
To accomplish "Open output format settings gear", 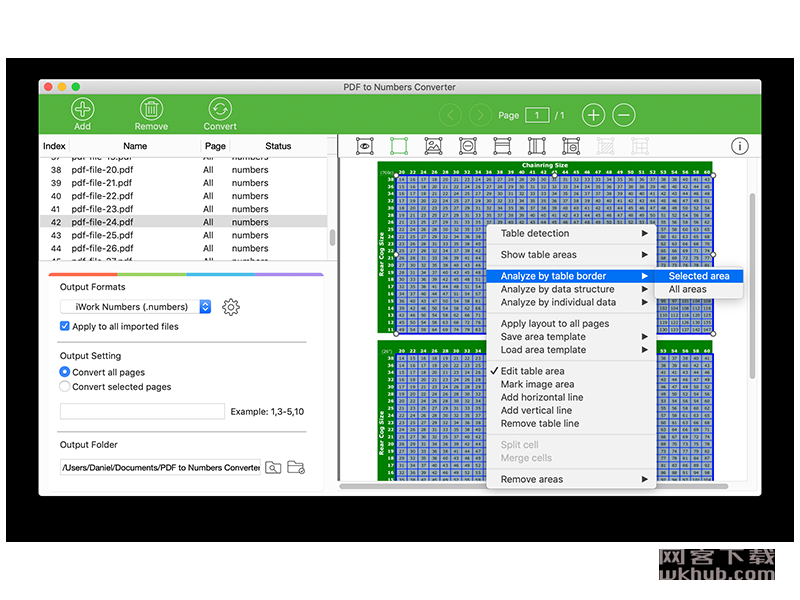I will pyautogui.click(x=231, y=307).
